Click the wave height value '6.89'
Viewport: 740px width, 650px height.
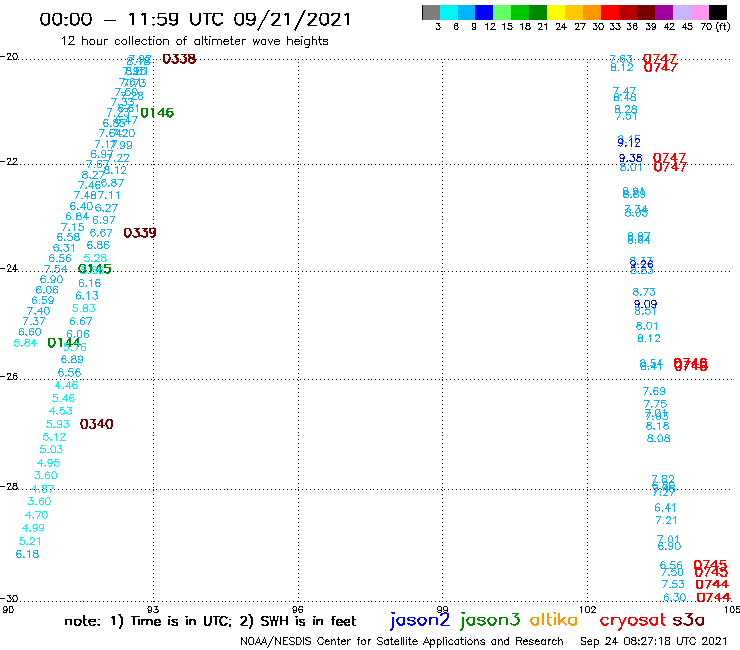point(72,359)
